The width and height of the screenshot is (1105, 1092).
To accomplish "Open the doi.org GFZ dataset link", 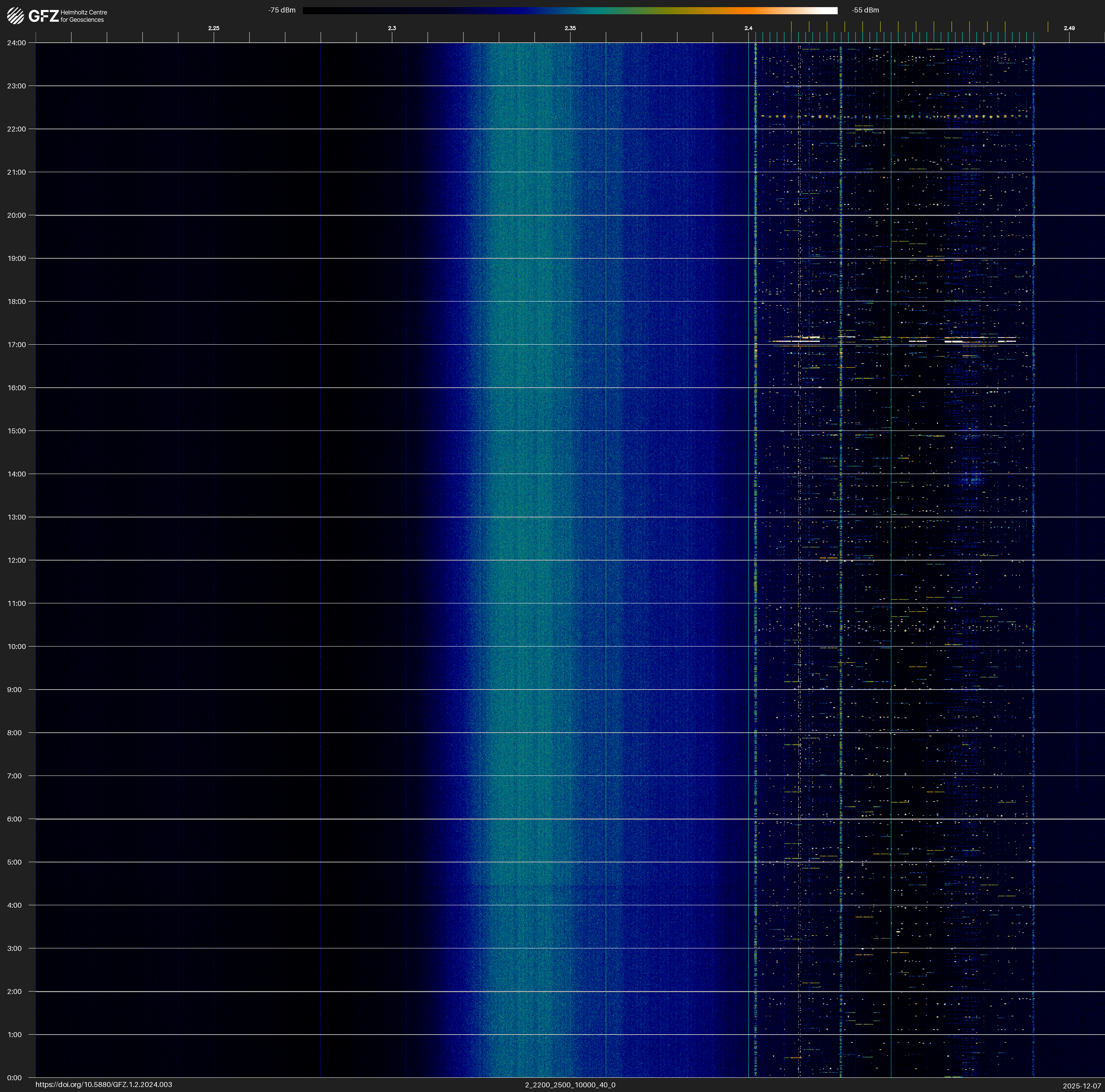I will (x=103, y=1085).
